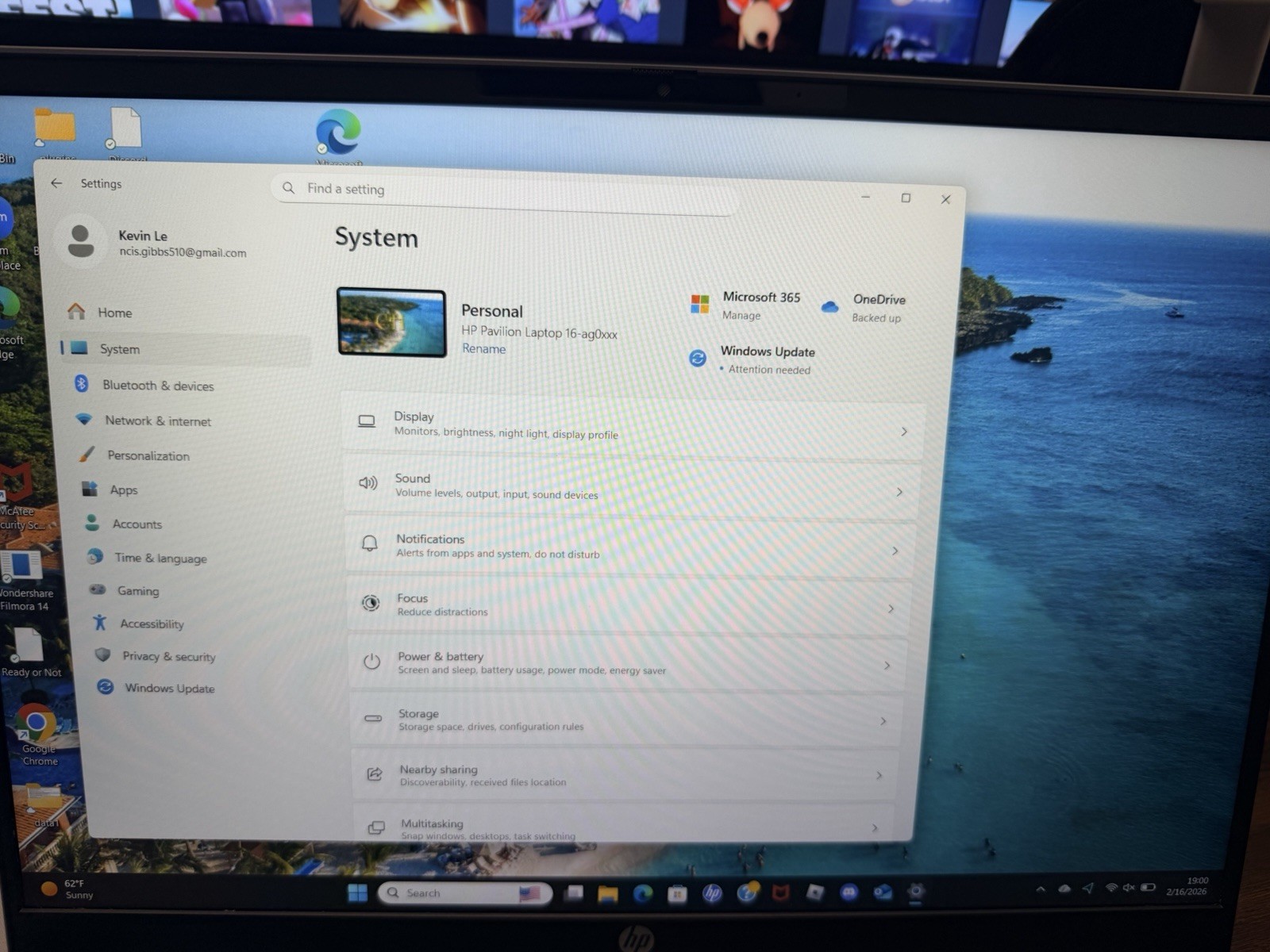
Task: Select the Microsoft Edge desktop shortcut
Action: 339,136
